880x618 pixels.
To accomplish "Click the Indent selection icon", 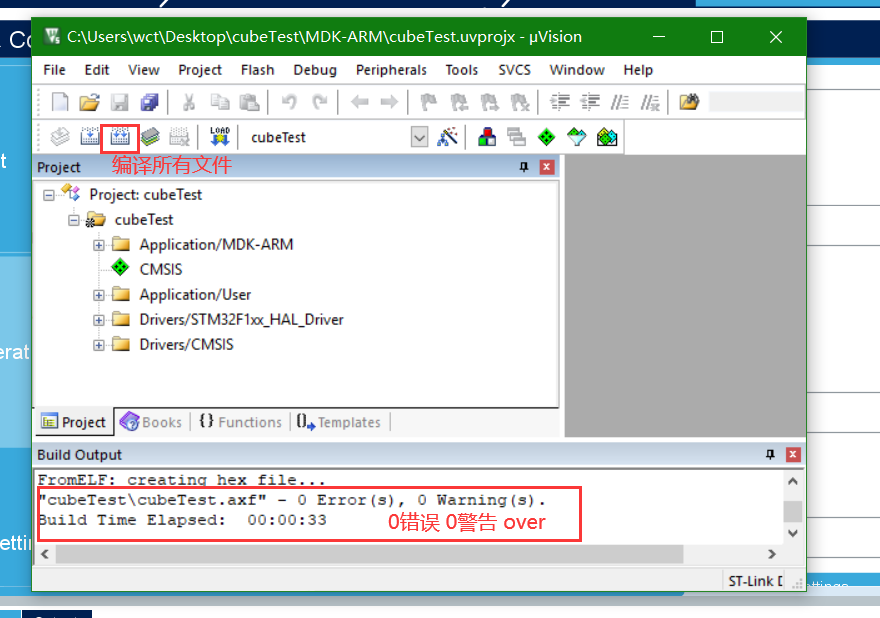I will tap(560, 102).
